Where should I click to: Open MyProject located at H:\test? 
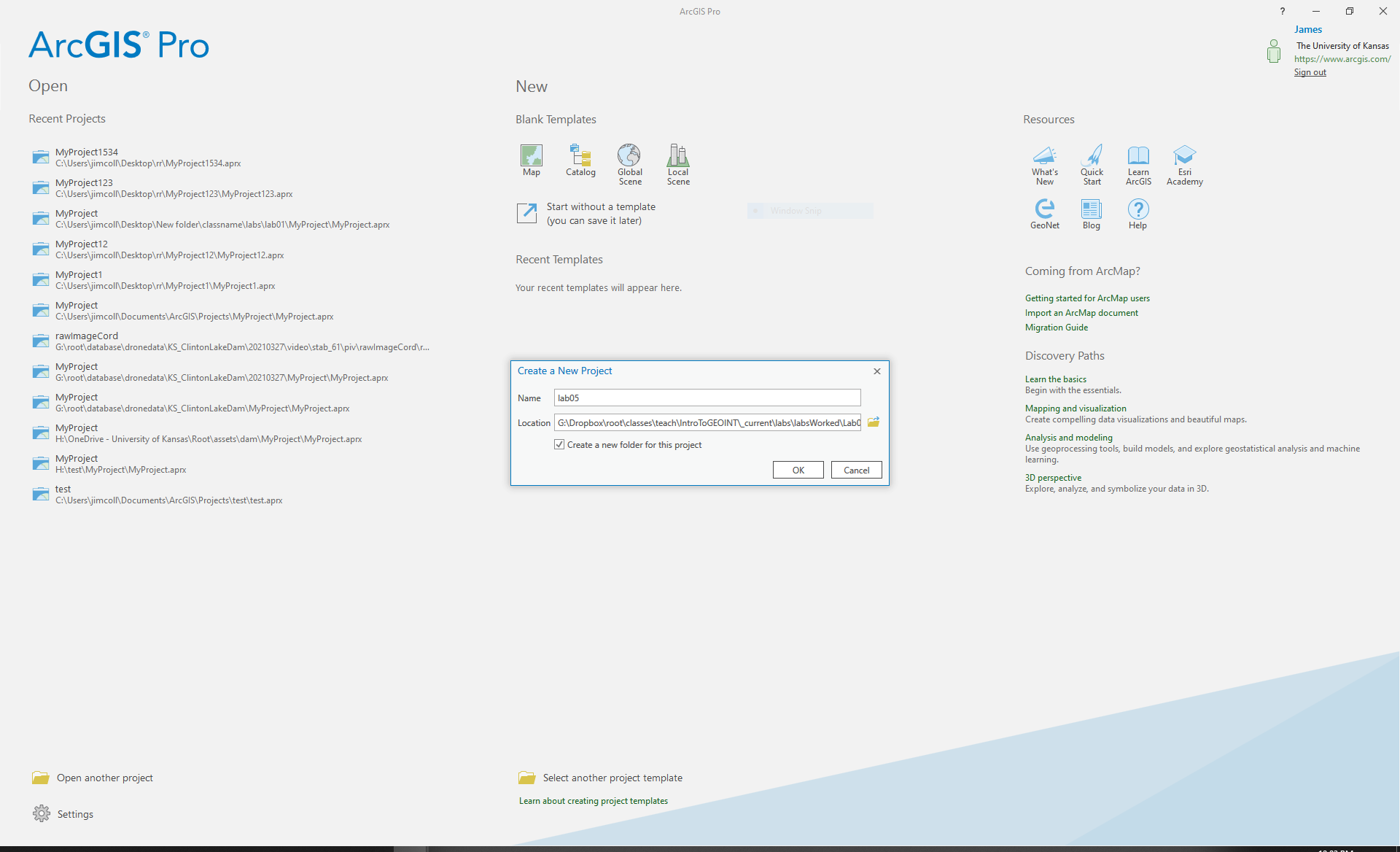121,464
